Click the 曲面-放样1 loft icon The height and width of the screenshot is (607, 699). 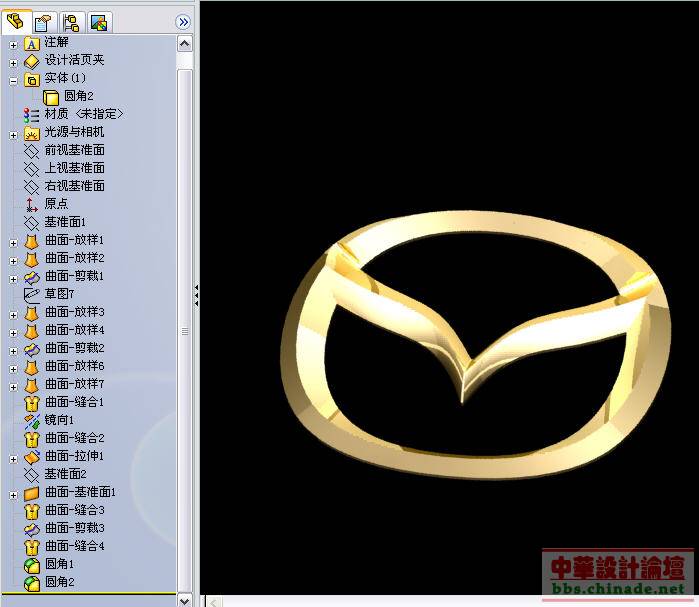click(32, 242)
